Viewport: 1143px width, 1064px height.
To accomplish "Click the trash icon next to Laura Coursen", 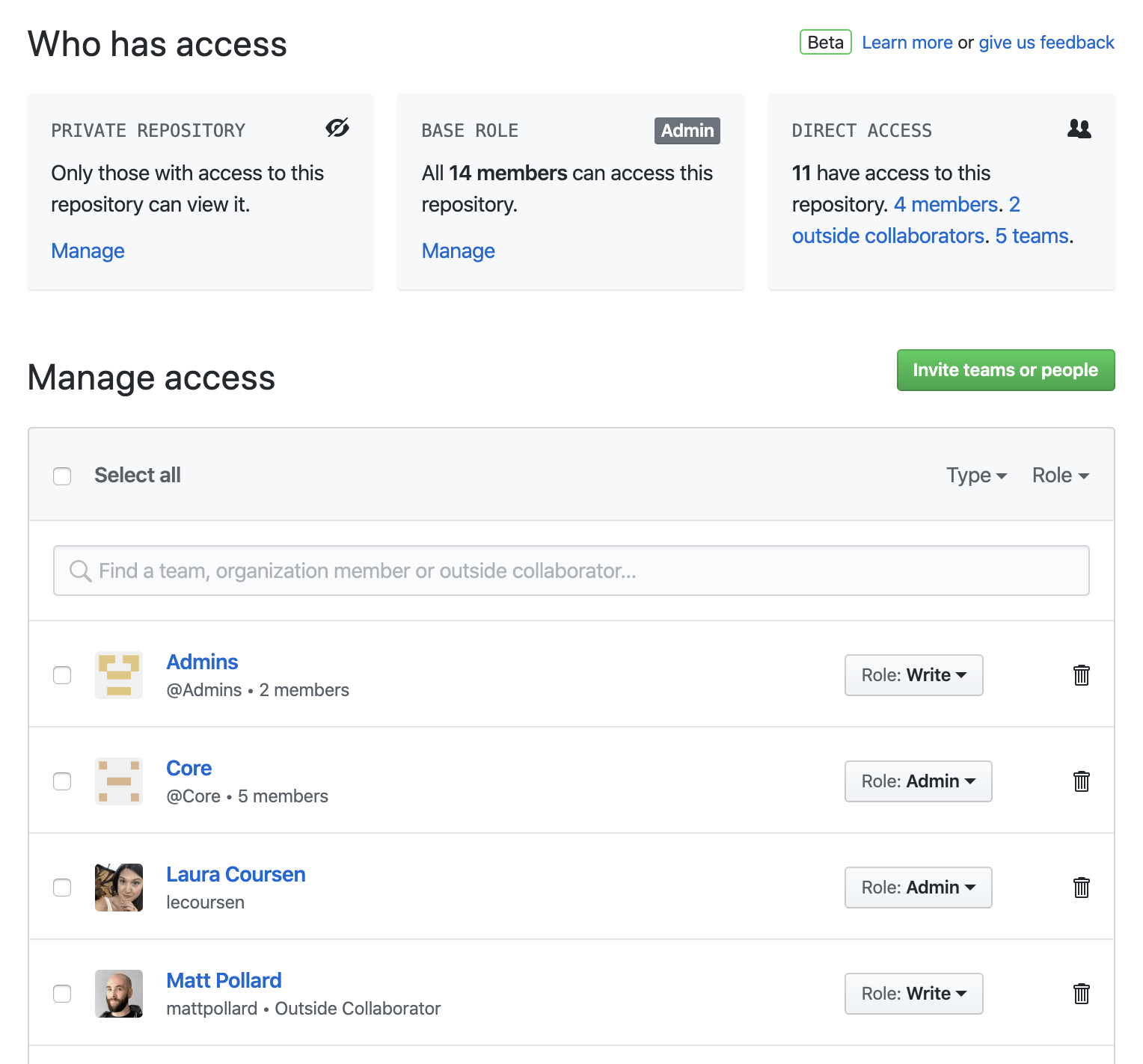I will [x=1081, y=888].
